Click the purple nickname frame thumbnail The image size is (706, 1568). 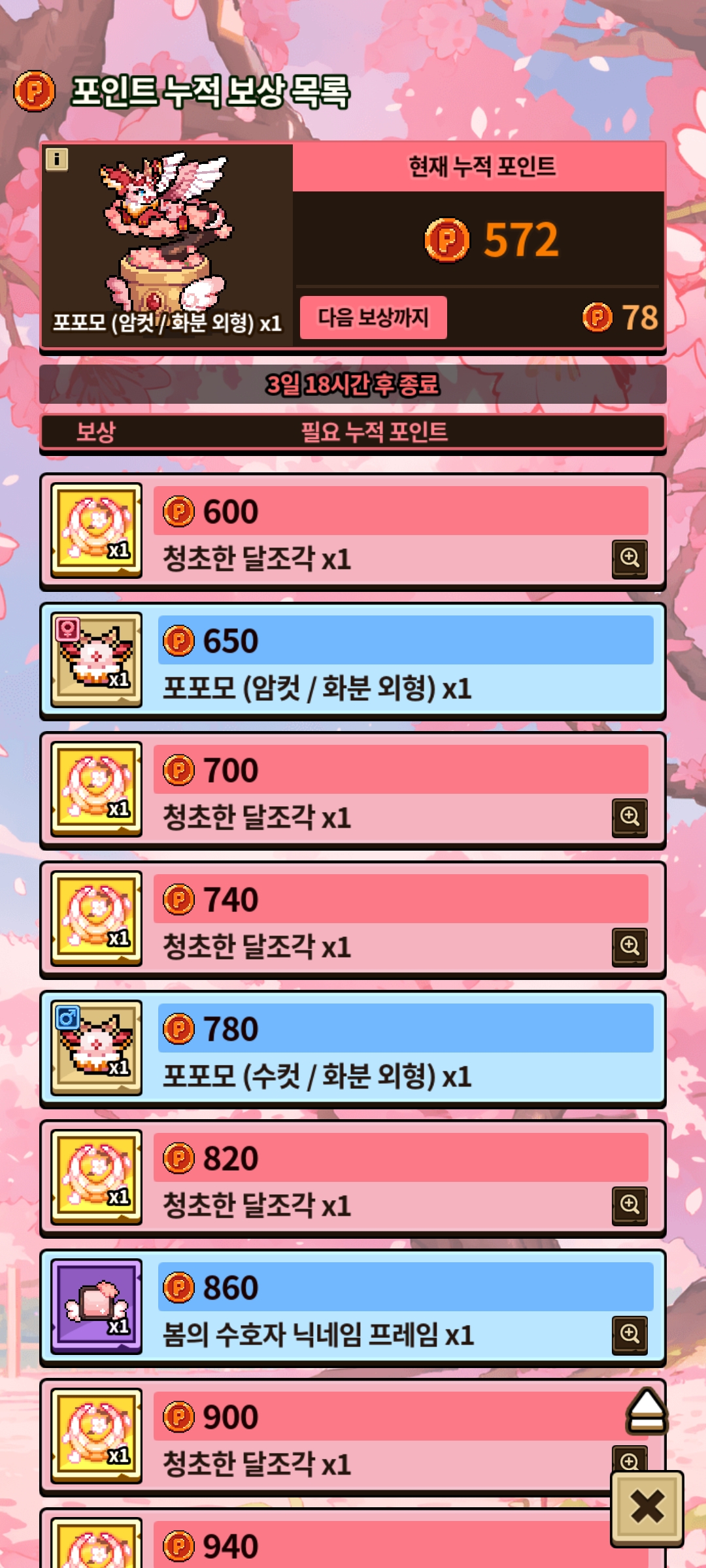[x=97, y=1307]
